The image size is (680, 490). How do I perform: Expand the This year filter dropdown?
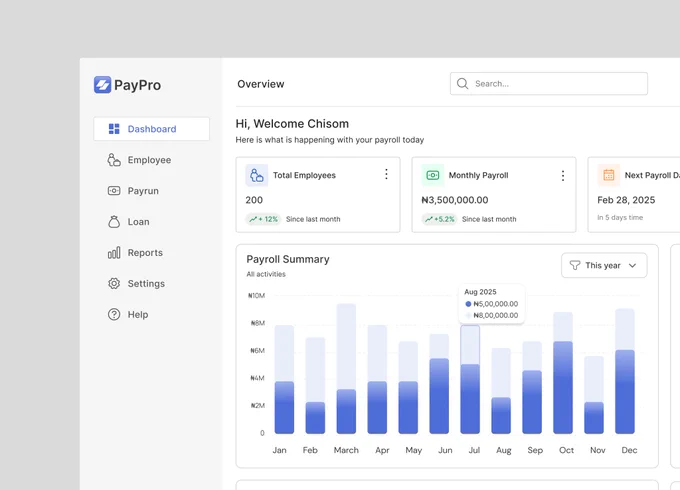pos(604,265)
